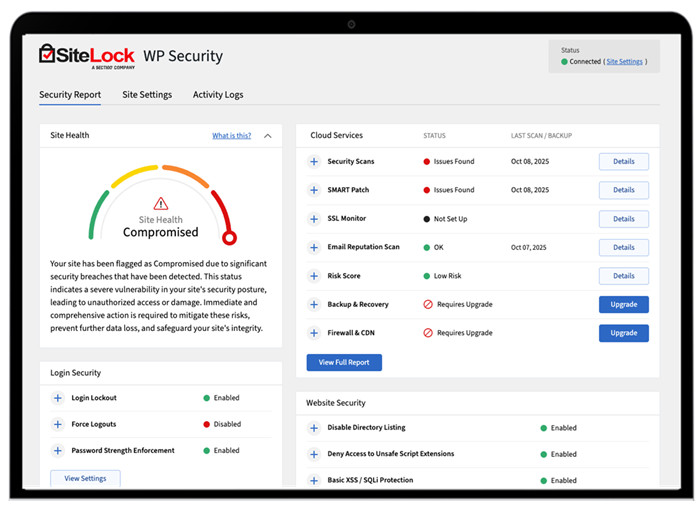
Task: Open Details for Security Scans
Action: pos(624,161)
